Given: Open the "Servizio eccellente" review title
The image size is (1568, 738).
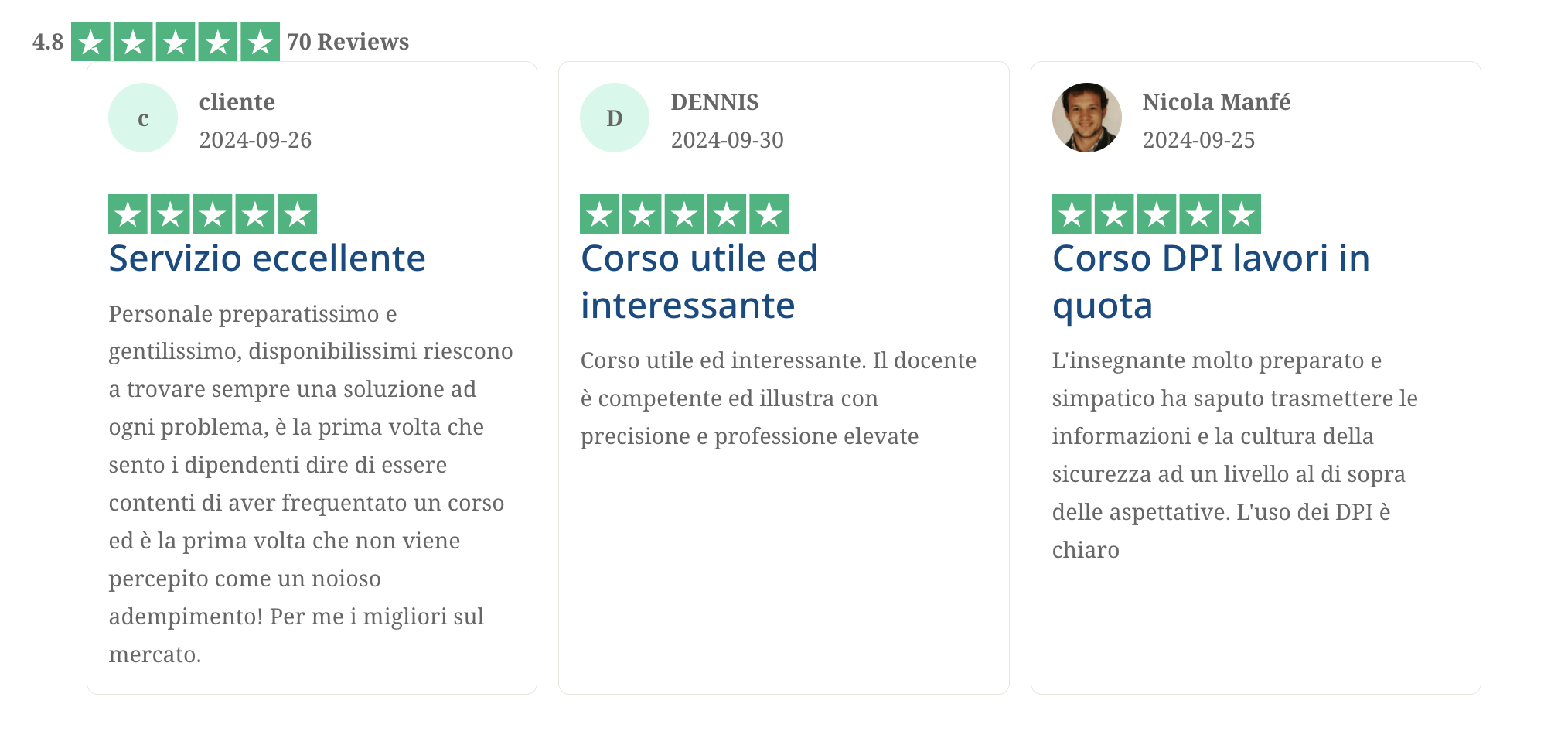Looking at the screenshot, I should point(267,258).
